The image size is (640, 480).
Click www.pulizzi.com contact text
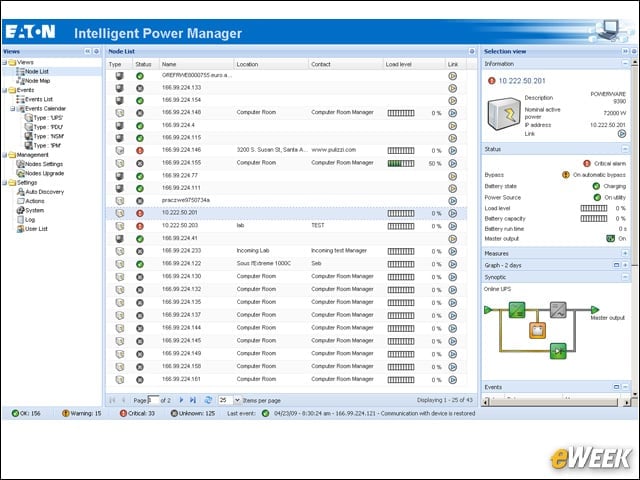[x=333, y=150]
